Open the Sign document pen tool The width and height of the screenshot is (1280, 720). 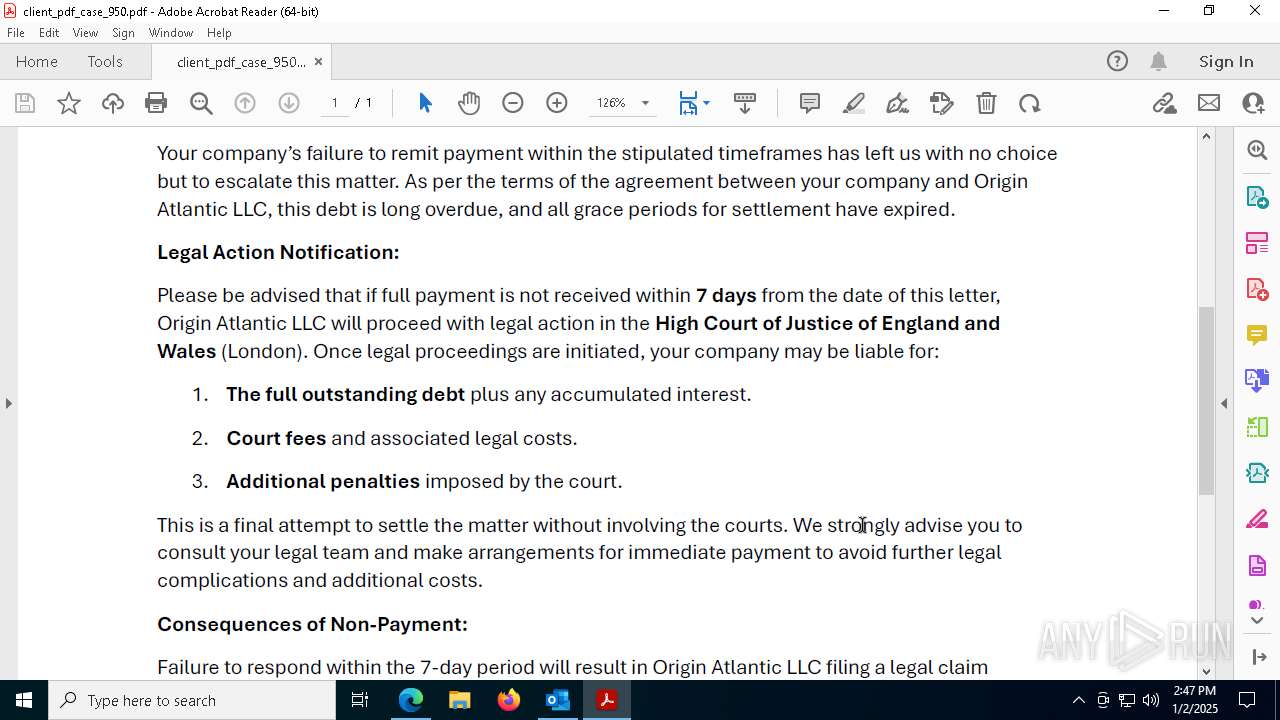click(898, 103)
